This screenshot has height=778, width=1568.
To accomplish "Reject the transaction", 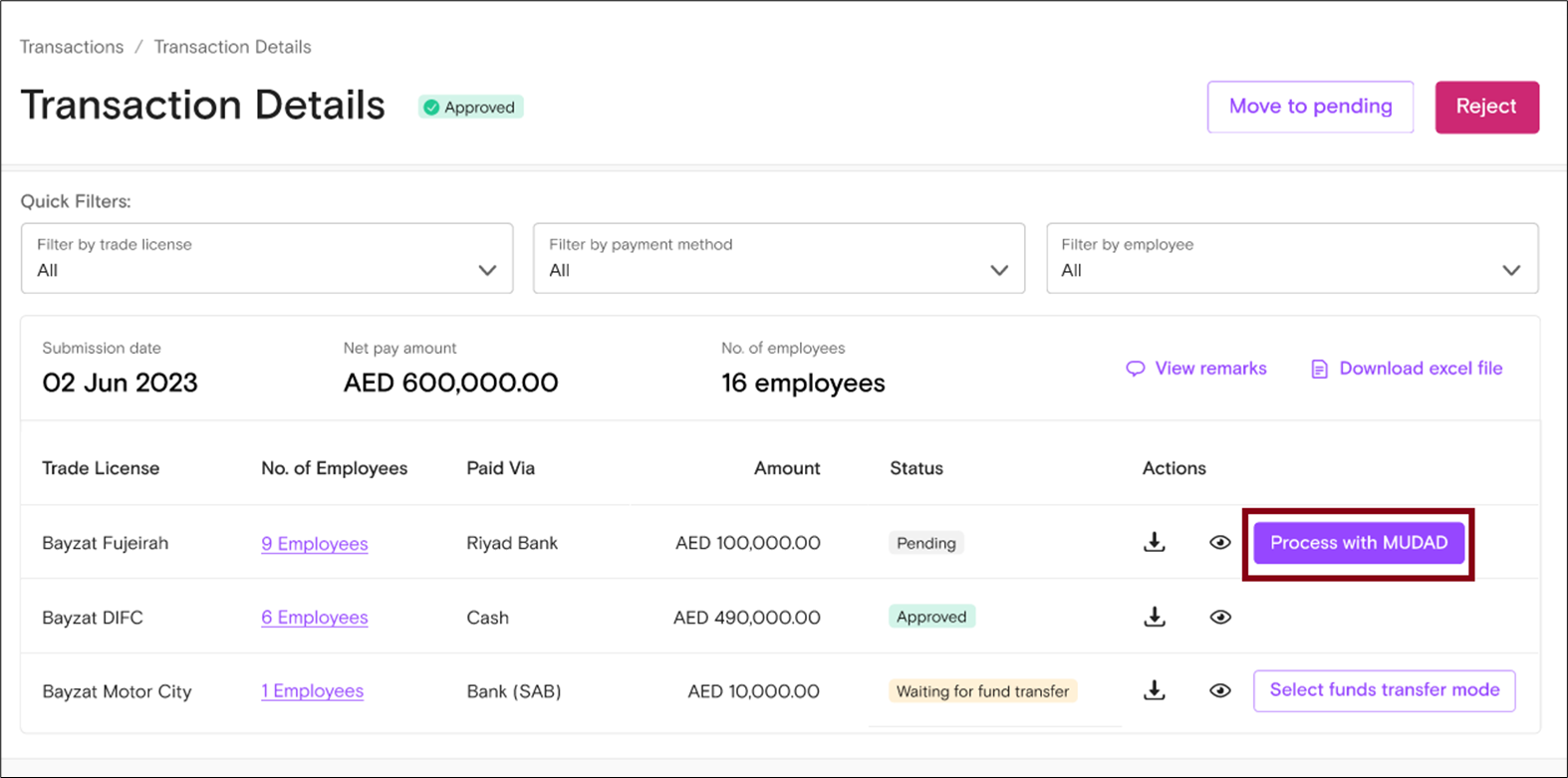I will [1486, 107].
